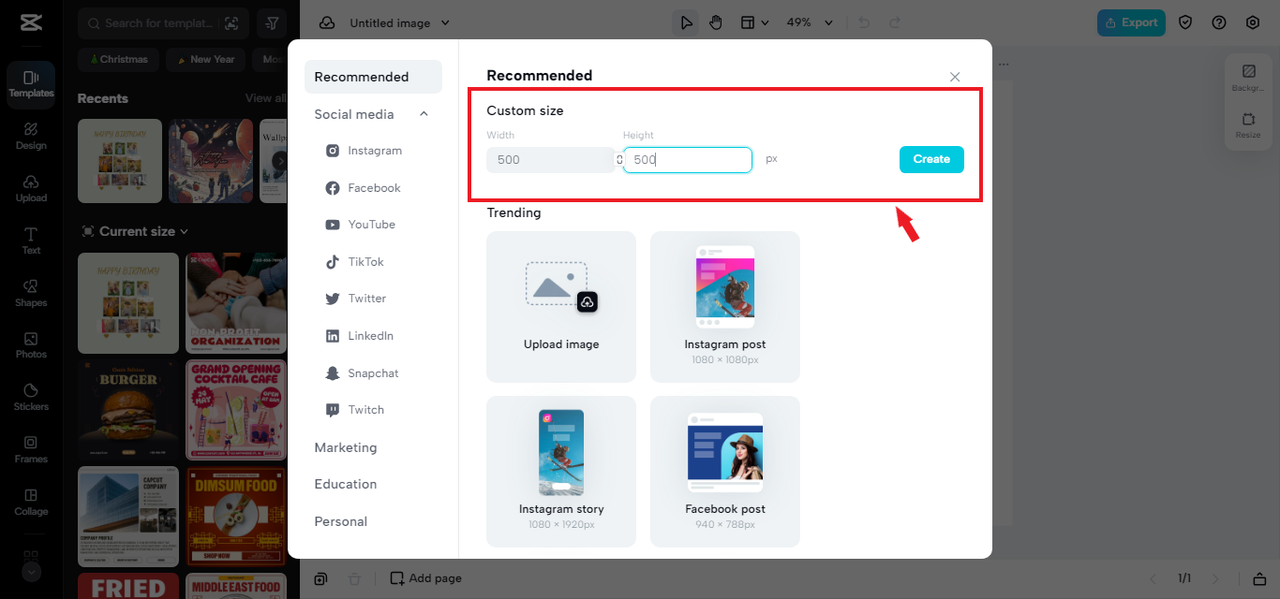
Task: Open the 49% zoom dropdown
Action: [x=808, y=22]
